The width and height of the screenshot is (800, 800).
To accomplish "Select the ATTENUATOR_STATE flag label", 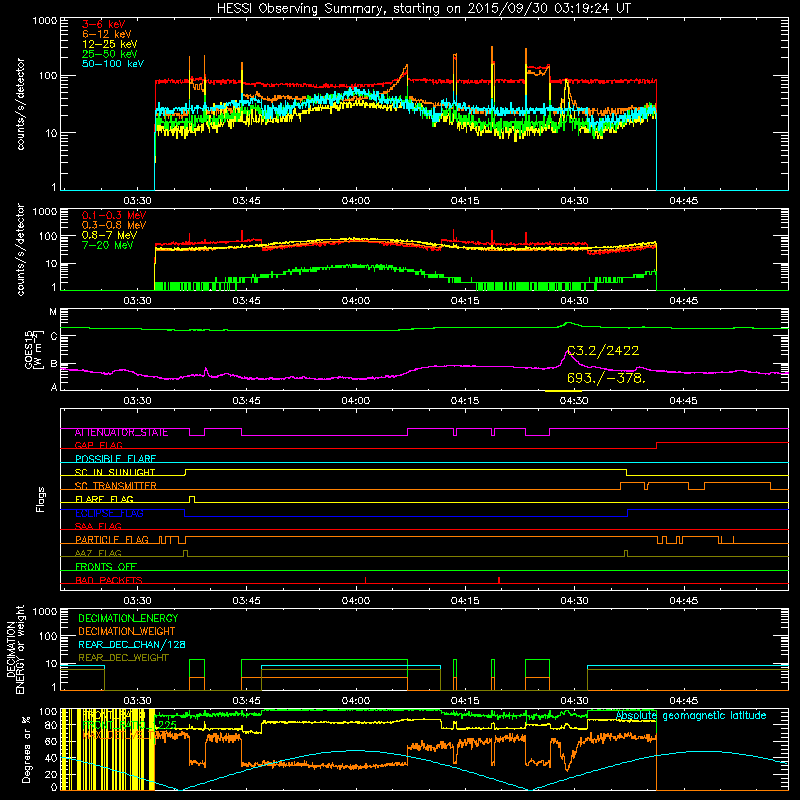I will tap(121, 433).
